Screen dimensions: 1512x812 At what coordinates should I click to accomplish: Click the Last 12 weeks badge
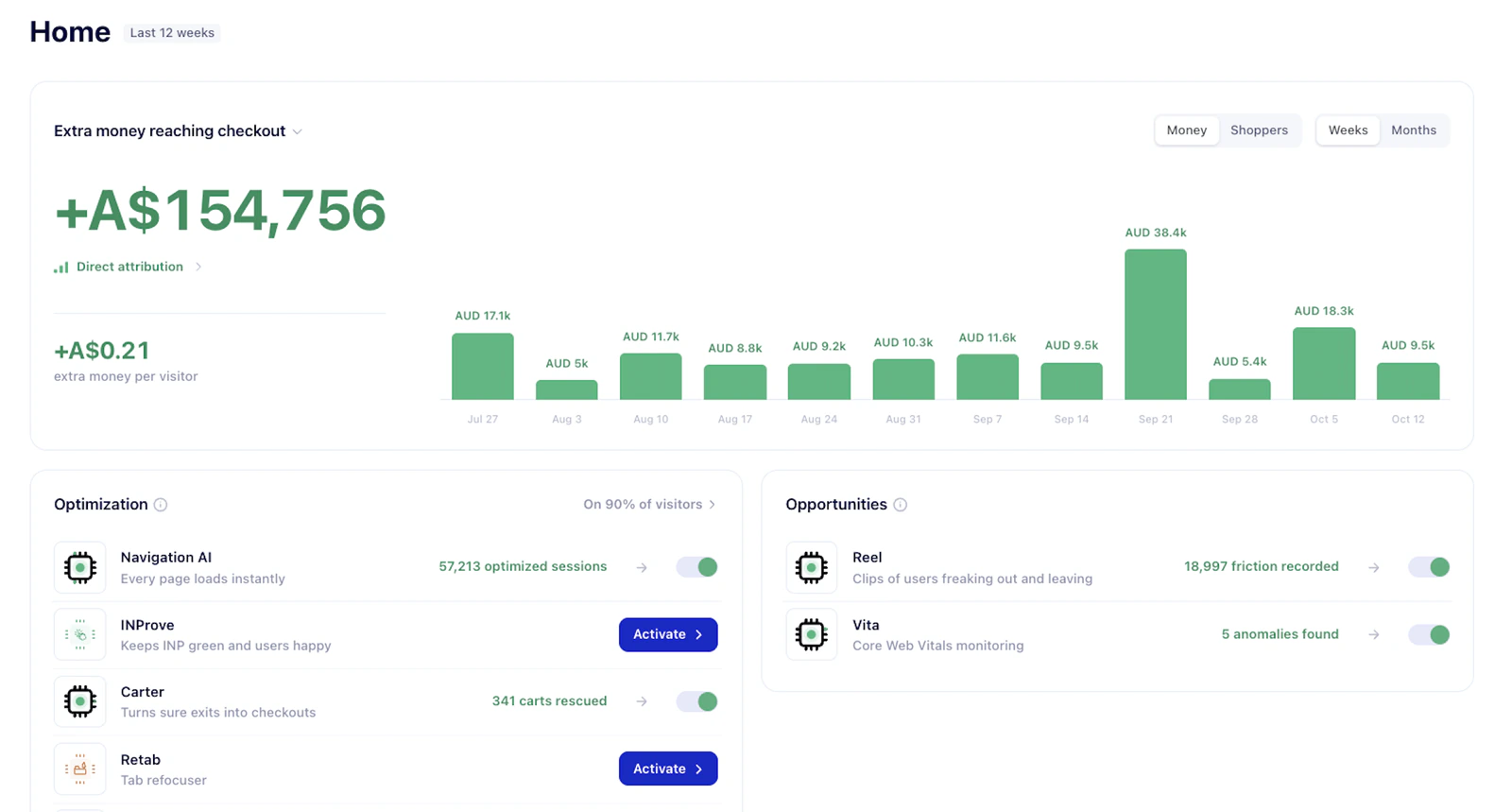tap(172, 33)
